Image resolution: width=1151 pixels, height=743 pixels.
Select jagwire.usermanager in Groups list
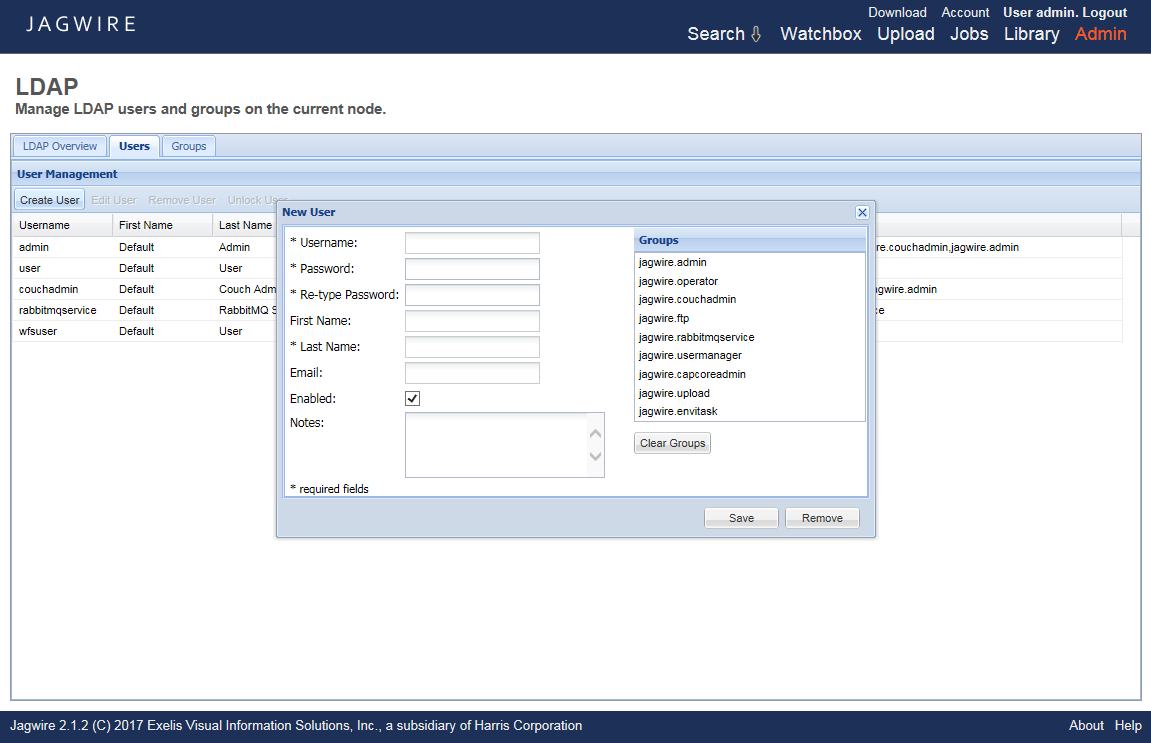tap(690, 355)
